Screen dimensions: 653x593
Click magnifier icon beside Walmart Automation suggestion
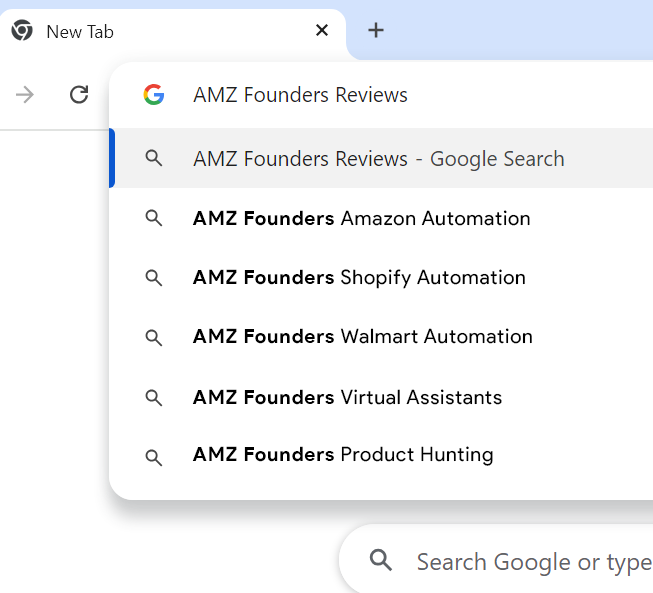point(153,337)
